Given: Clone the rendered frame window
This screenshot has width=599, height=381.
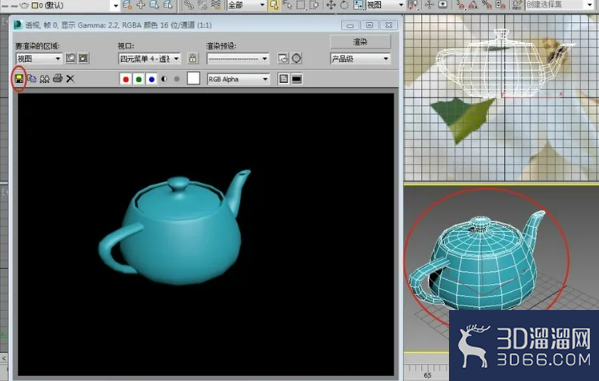Looking at the screenshot, I should (x=45, y=79).
